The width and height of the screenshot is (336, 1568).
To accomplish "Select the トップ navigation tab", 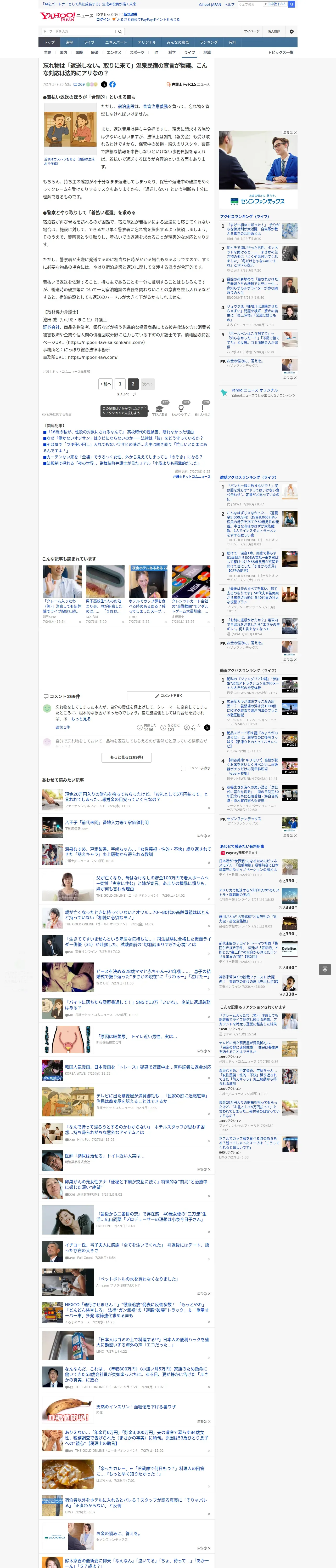I will point(49,43).
